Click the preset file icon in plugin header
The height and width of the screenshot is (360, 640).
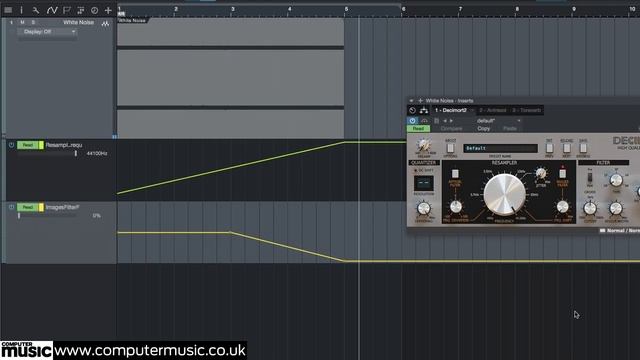[x=436, y=121]
